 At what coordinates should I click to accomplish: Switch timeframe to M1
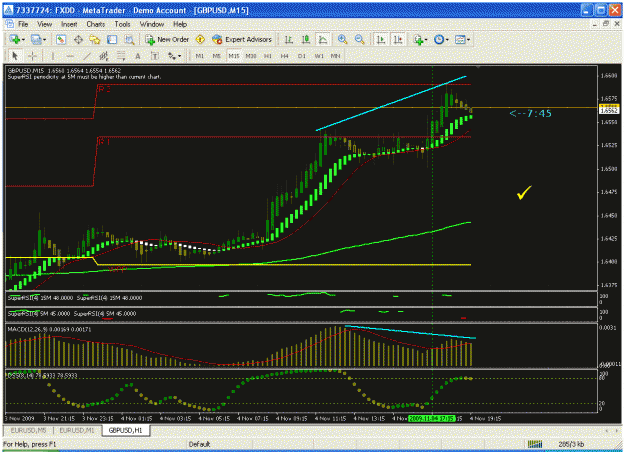click(200, 56)
